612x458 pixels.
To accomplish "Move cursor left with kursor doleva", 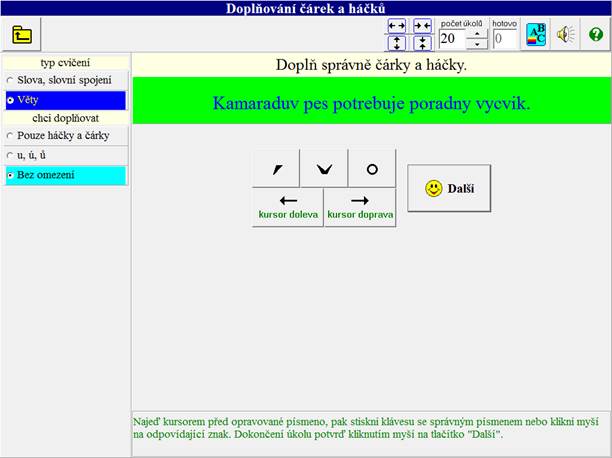I will [x=288, y=207].
